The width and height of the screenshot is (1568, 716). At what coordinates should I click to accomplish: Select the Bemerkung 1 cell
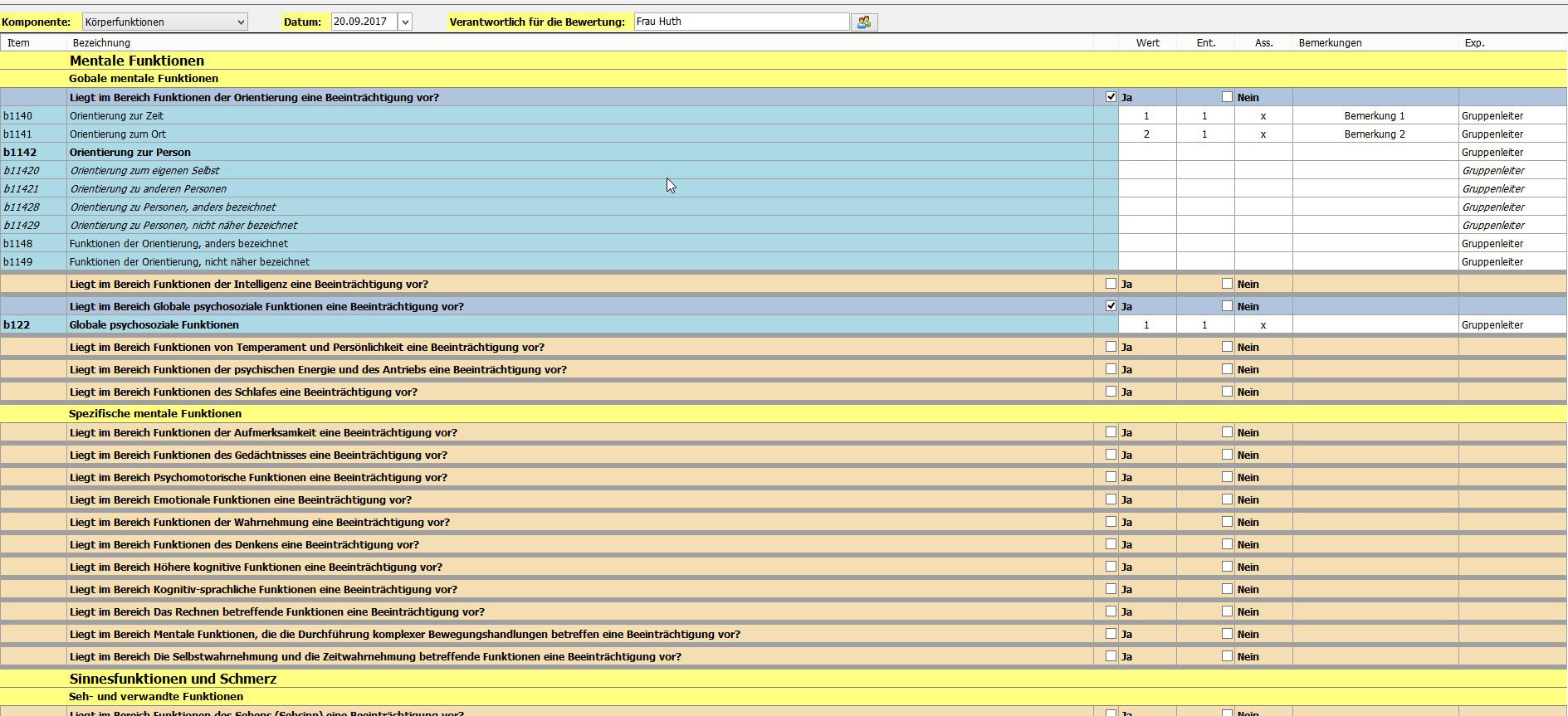pyautogui.click(x=1374, y=116)
